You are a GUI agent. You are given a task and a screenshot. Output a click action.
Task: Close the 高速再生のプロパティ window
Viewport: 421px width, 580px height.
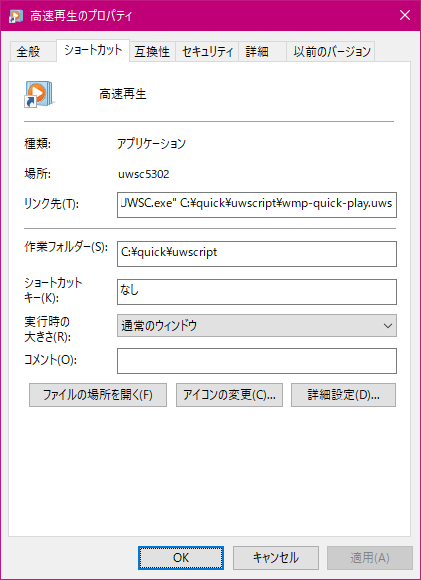tap(405, 16)
